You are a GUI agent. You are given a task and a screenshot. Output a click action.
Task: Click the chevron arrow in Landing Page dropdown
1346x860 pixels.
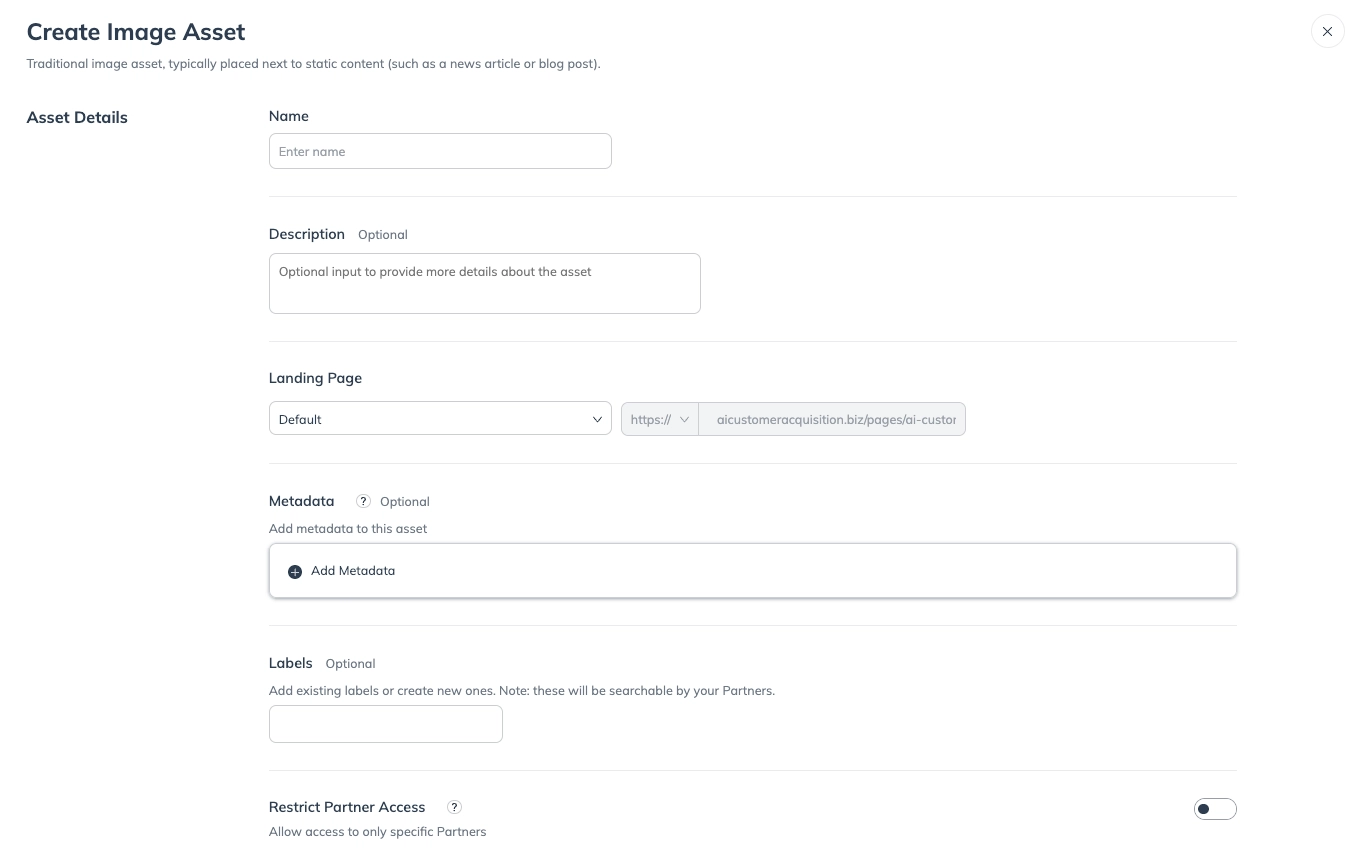597,419
